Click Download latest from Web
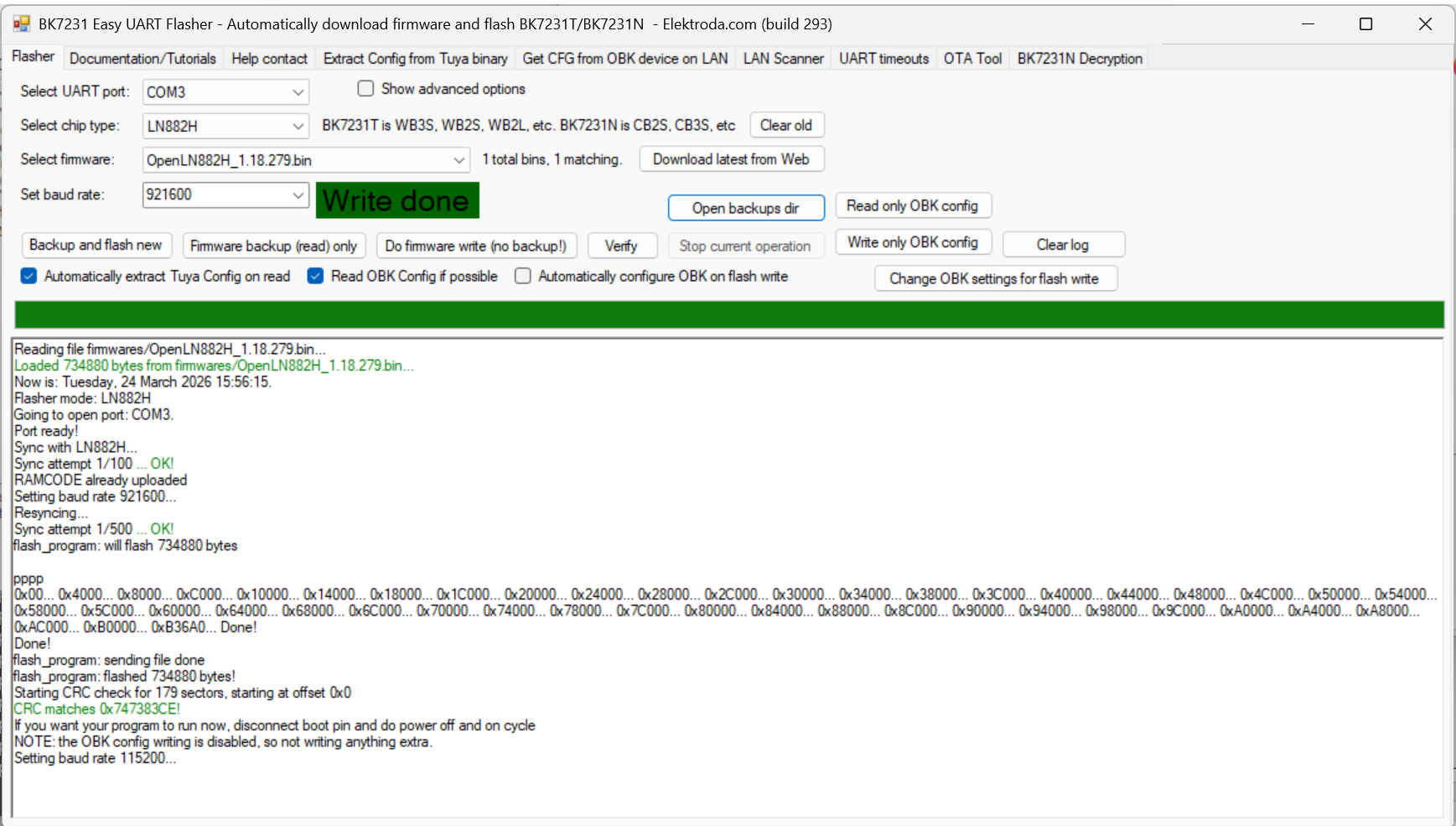 [x=732, y=159]
